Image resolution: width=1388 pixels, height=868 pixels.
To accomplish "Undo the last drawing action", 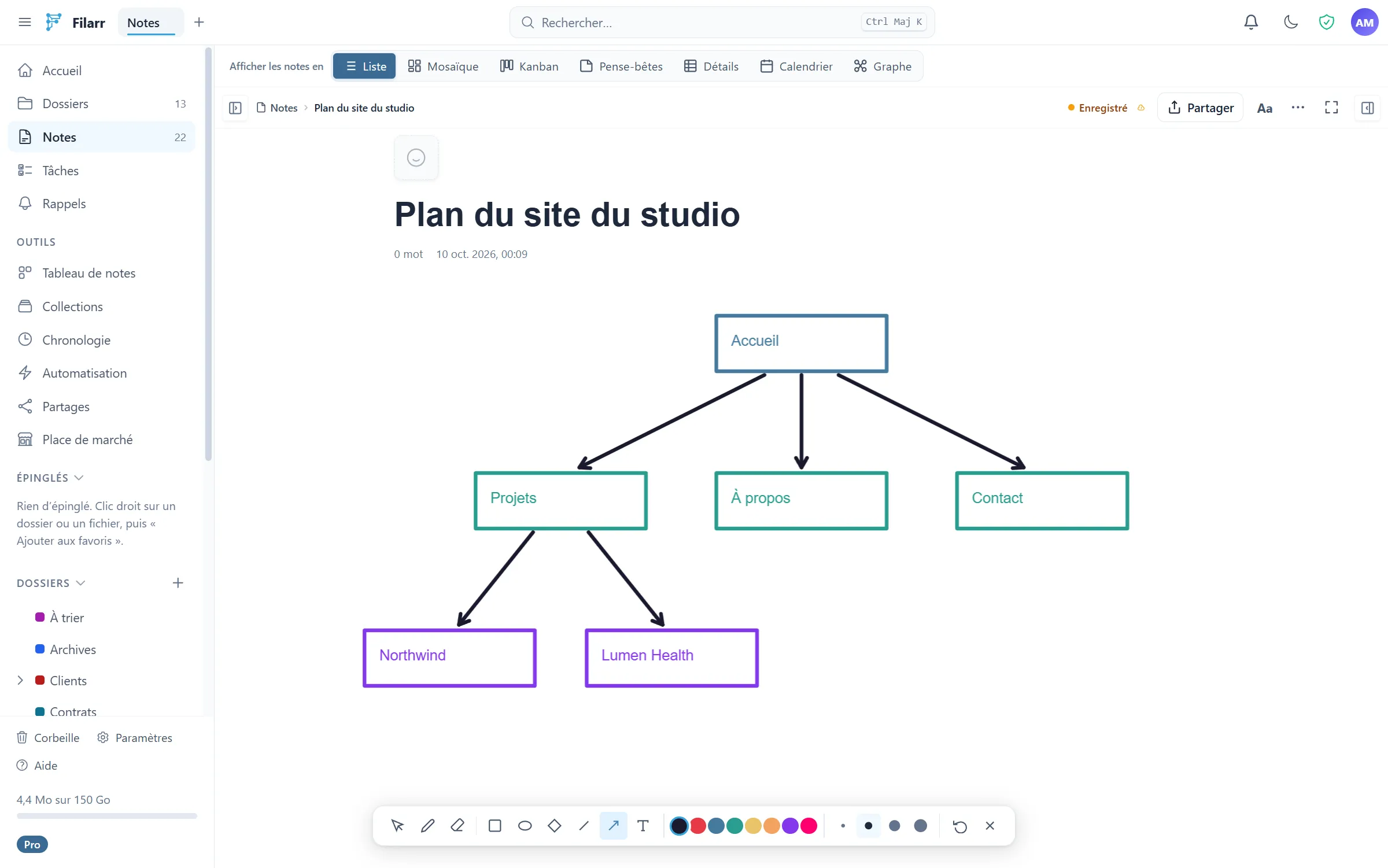I will pyautogui.click(x=960, y=826).
